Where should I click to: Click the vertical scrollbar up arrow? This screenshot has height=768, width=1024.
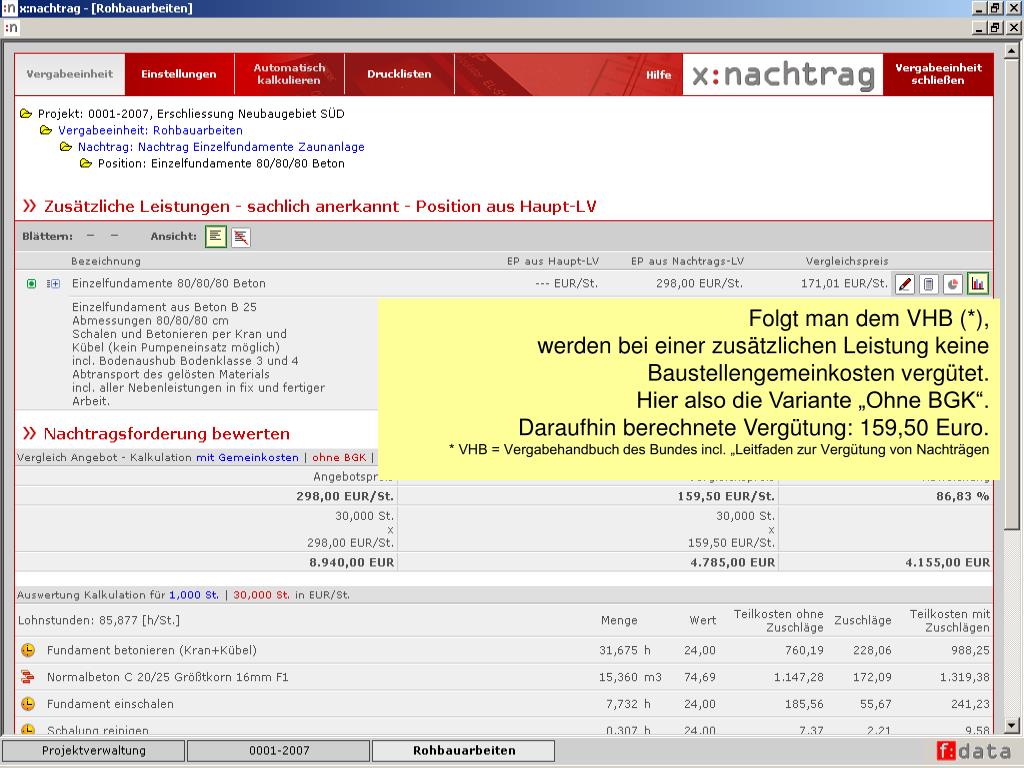pyautogui.click(x=1012, y=50)
